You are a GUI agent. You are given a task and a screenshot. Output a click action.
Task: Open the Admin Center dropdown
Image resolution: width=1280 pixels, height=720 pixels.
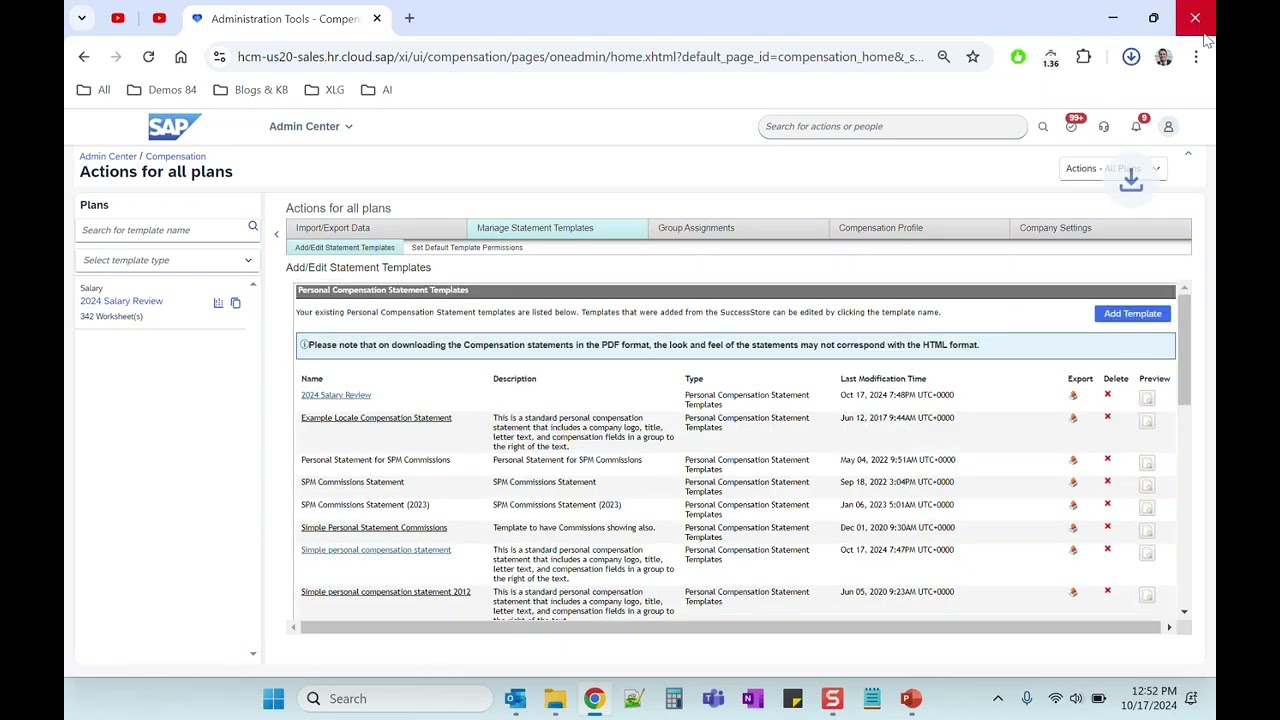pos(311,127)
